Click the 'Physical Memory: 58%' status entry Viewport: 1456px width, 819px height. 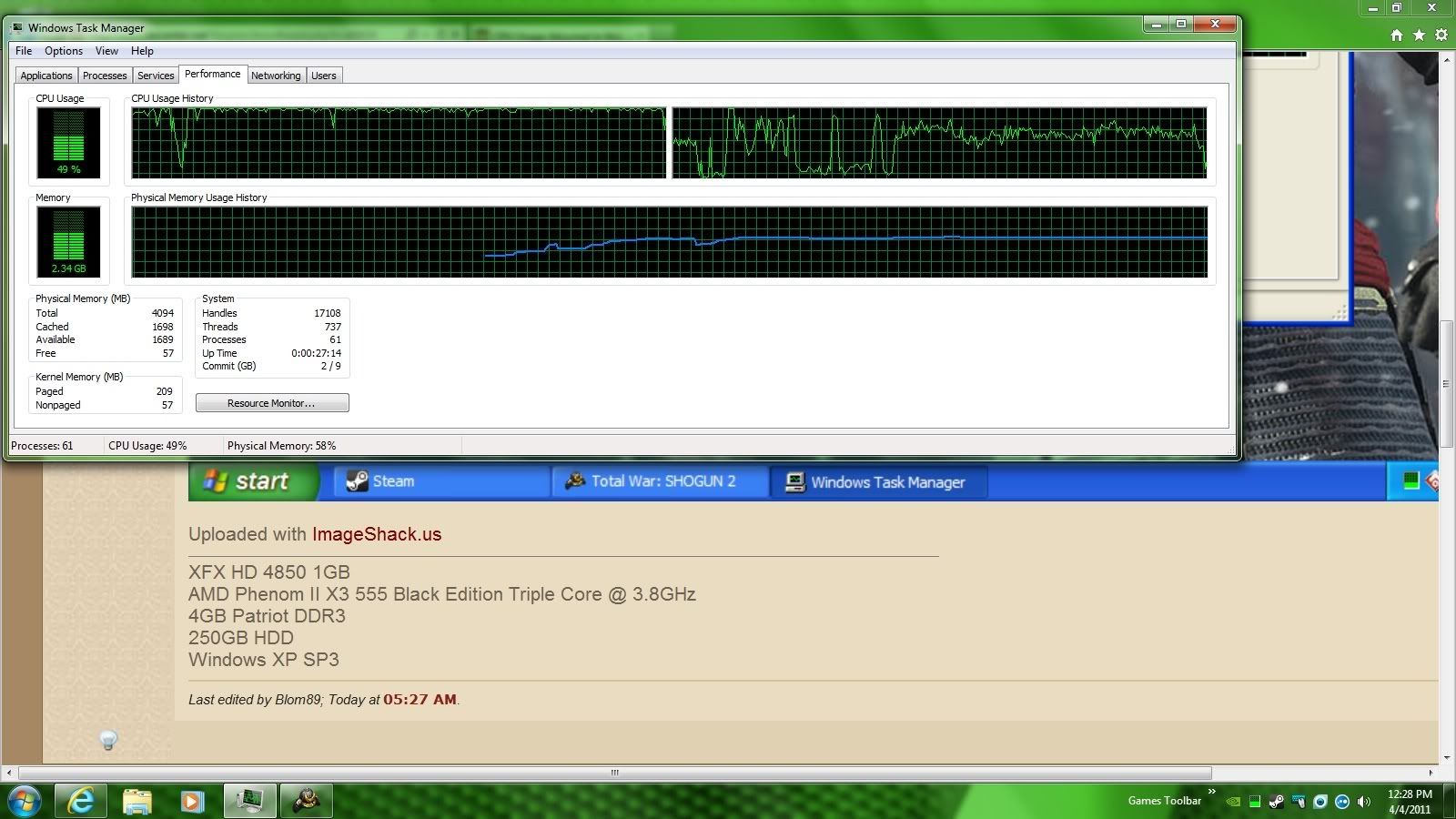[282, 446]
